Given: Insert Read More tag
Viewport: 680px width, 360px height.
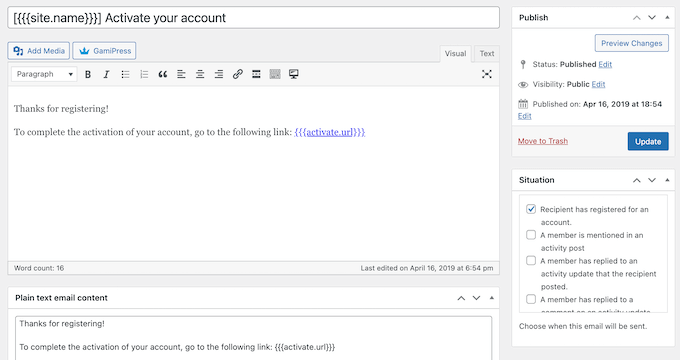Looking at the screenshot, I should (256, 74).
